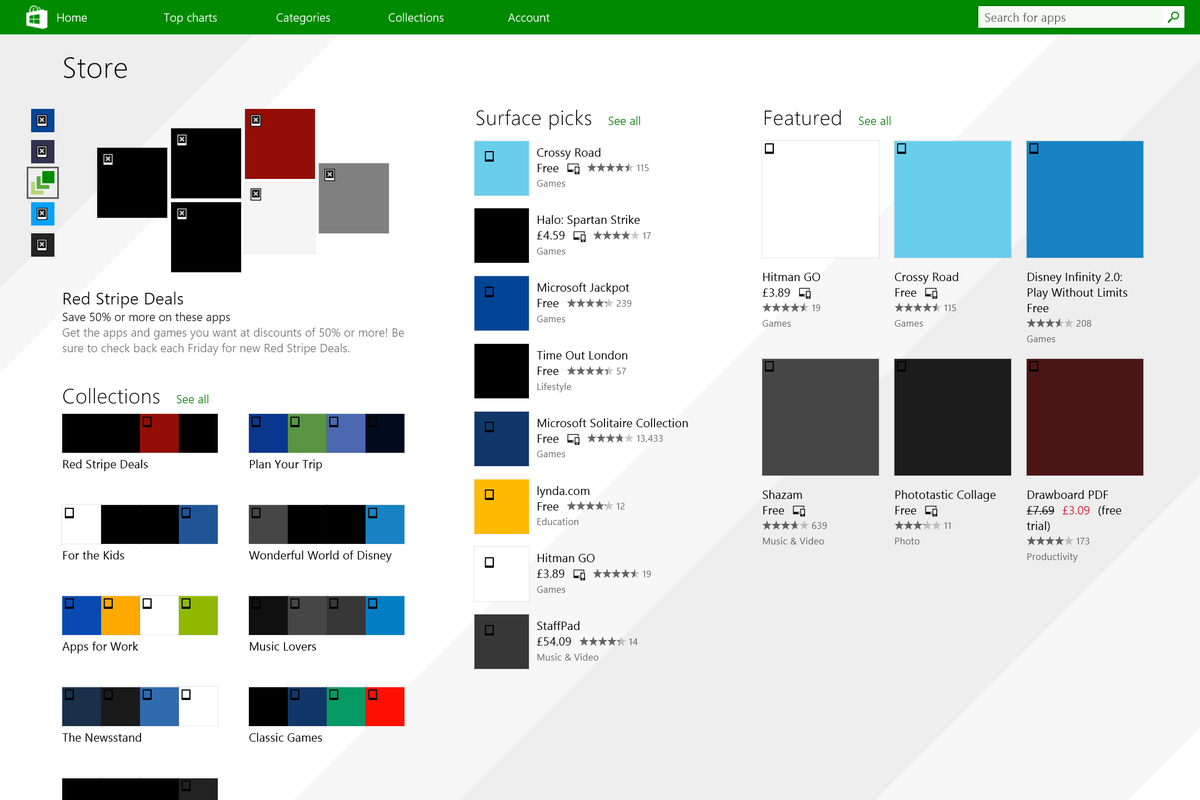Open the Shazam featured tile
This screenshot has height=800, width=1200.
coord(820,417)
